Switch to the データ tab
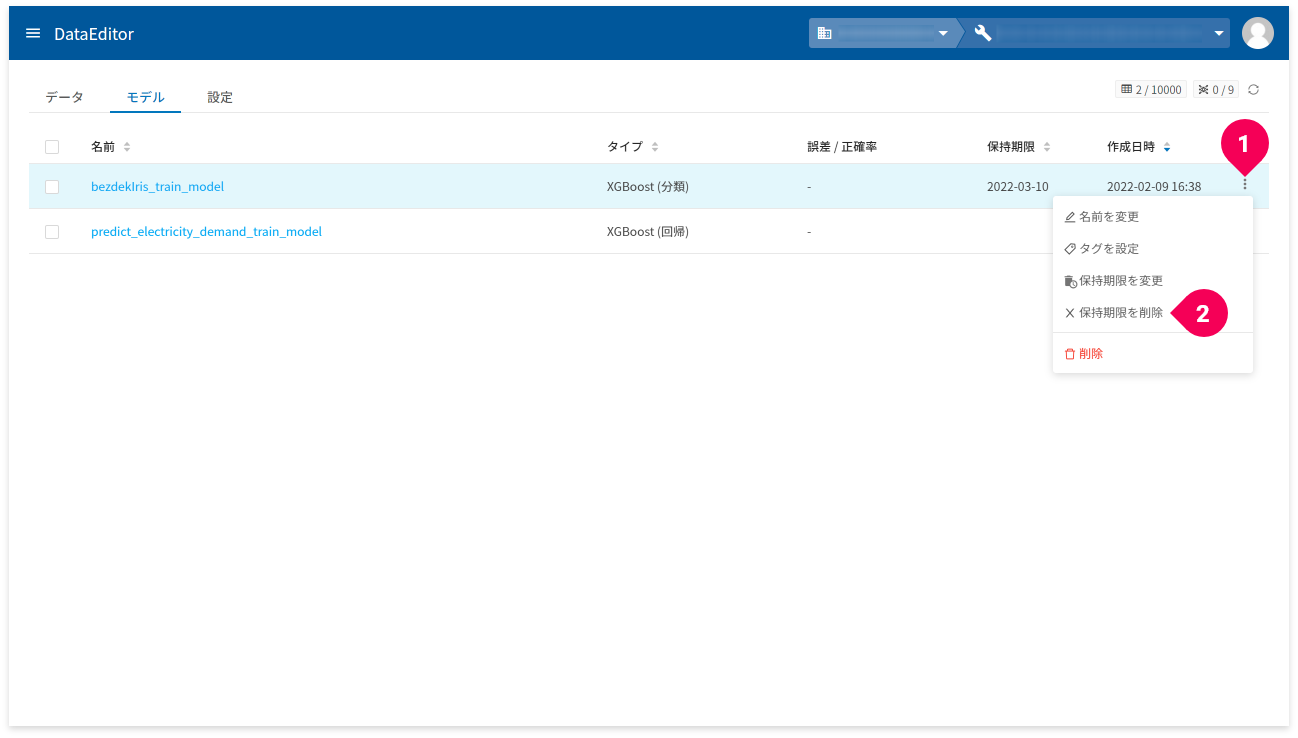Screen dimensions: 1298x738 [x=64, y=98]
